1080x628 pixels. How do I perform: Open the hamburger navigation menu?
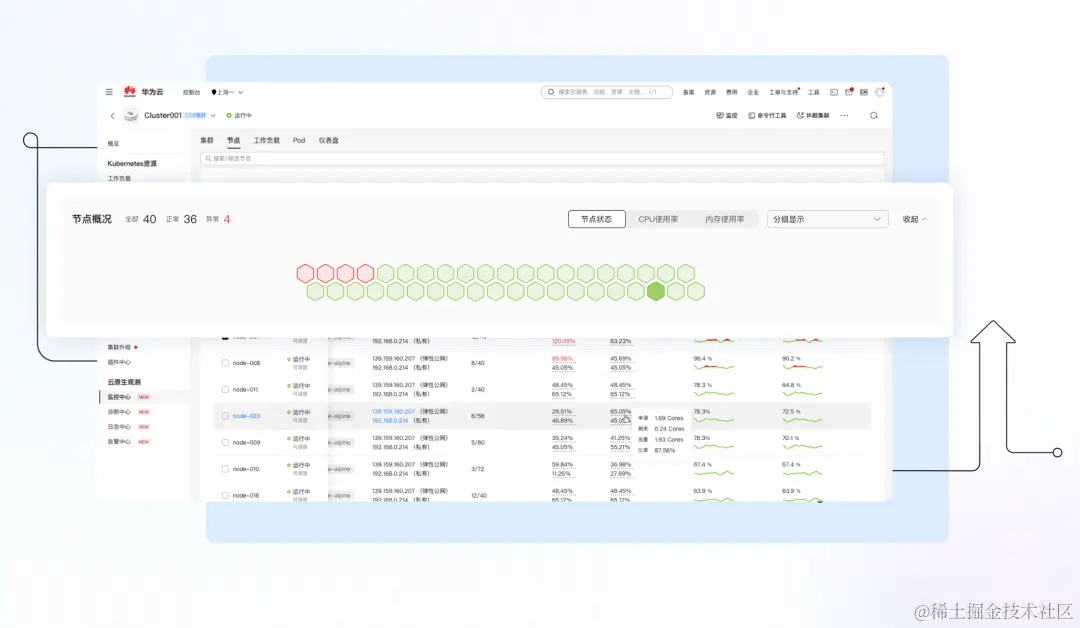(109, 92)
